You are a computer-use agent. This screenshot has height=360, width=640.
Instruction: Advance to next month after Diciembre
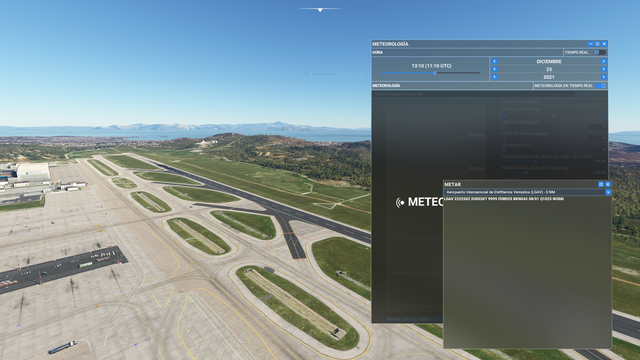tap(603, 61)
